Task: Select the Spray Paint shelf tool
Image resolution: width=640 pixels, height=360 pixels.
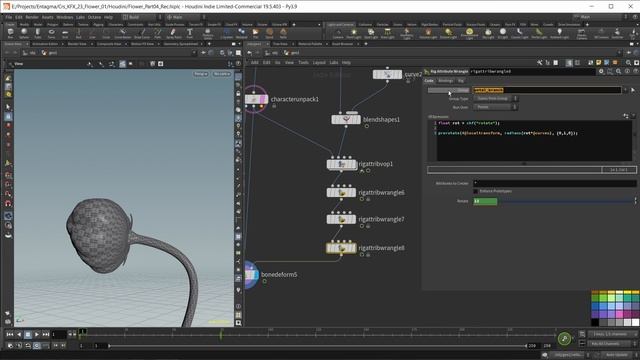Action: pyautogui.click(x=173, y=33)
